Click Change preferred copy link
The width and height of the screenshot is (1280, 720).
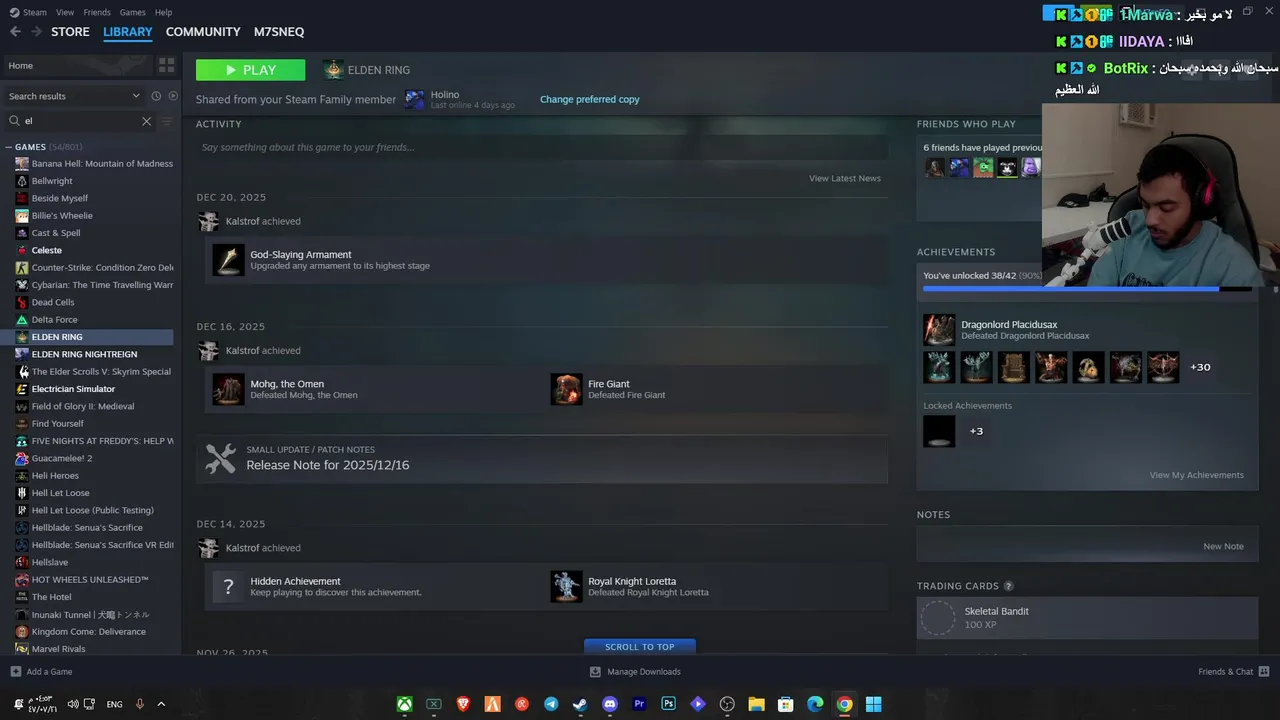click(x=589, y=99)
